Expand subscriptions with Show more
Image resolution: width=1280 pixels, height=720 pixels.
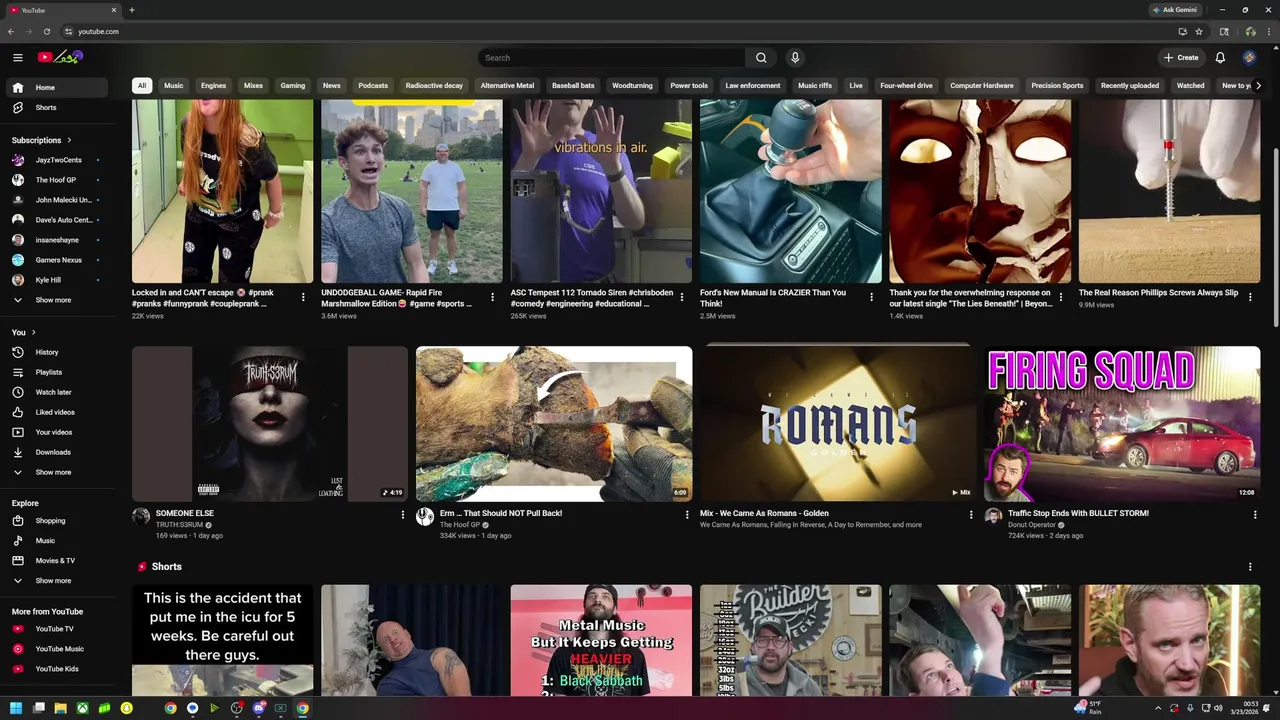(x=53, y=300)
